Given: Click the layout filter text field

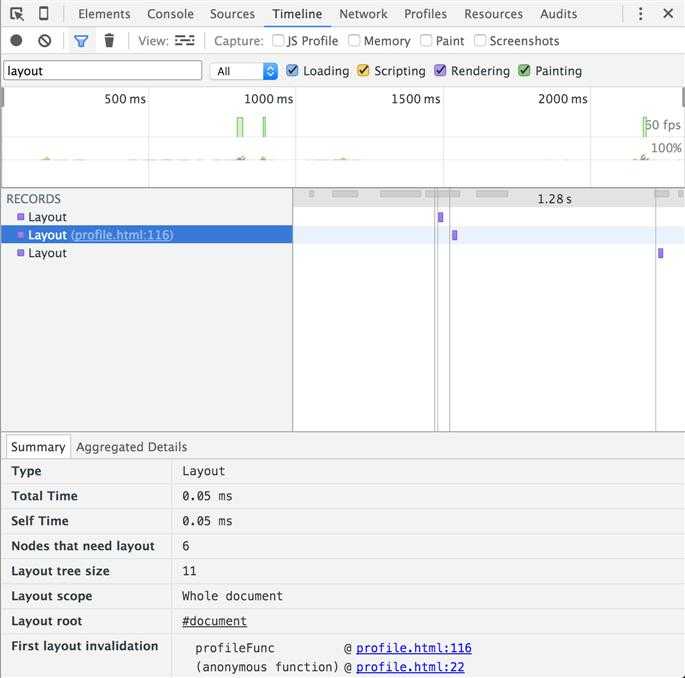Looking at the screenshot, I should click(103, 71).
